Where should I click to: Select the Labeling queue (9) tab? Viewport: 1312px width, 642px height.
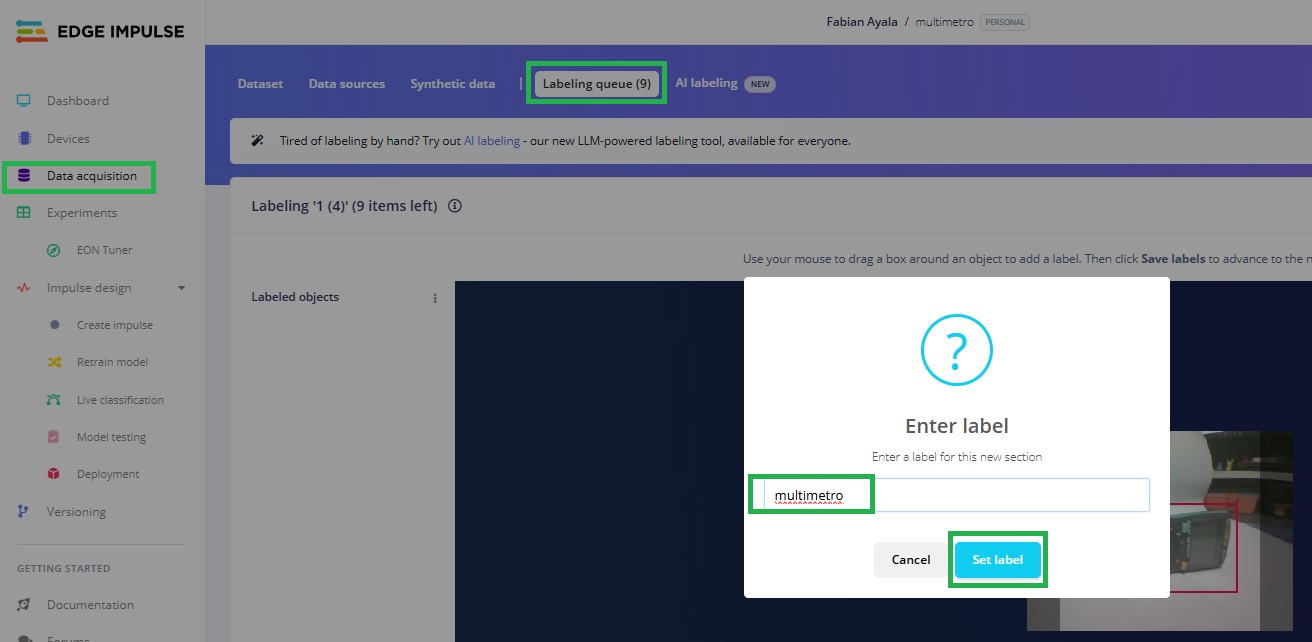(597, 84)
